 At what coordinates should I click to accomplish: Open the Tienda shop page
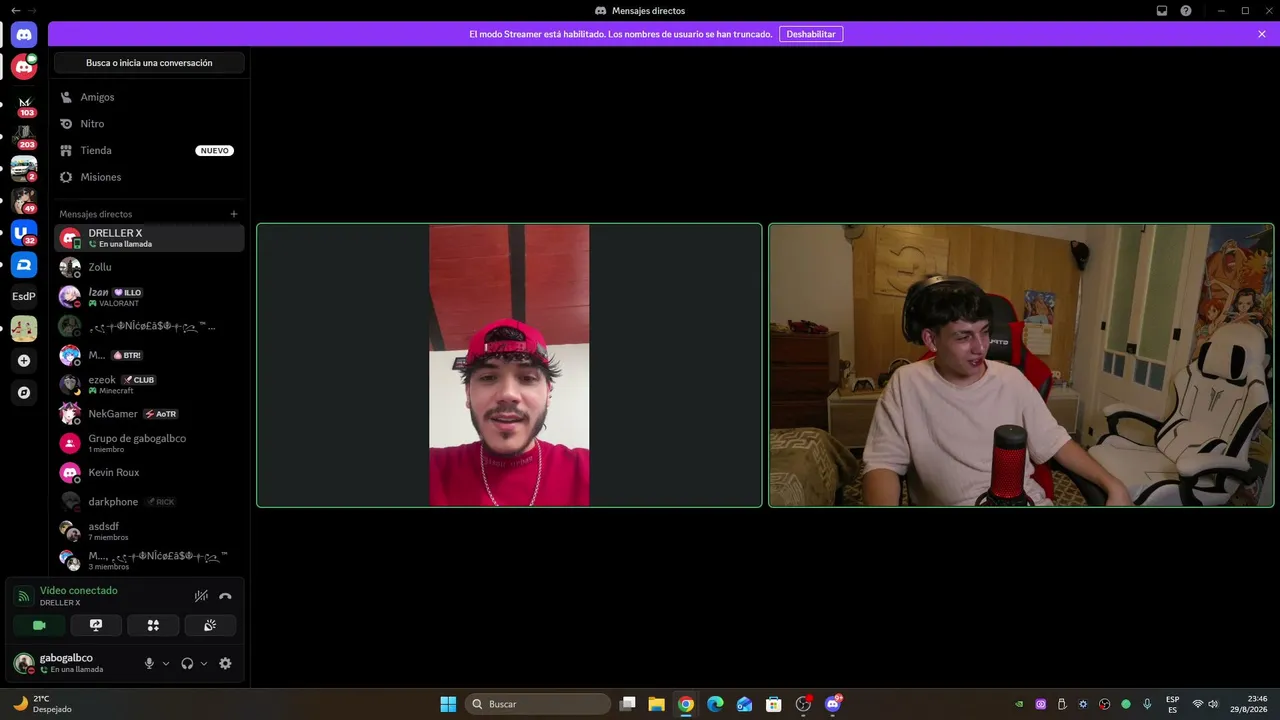tap(149, 150)
